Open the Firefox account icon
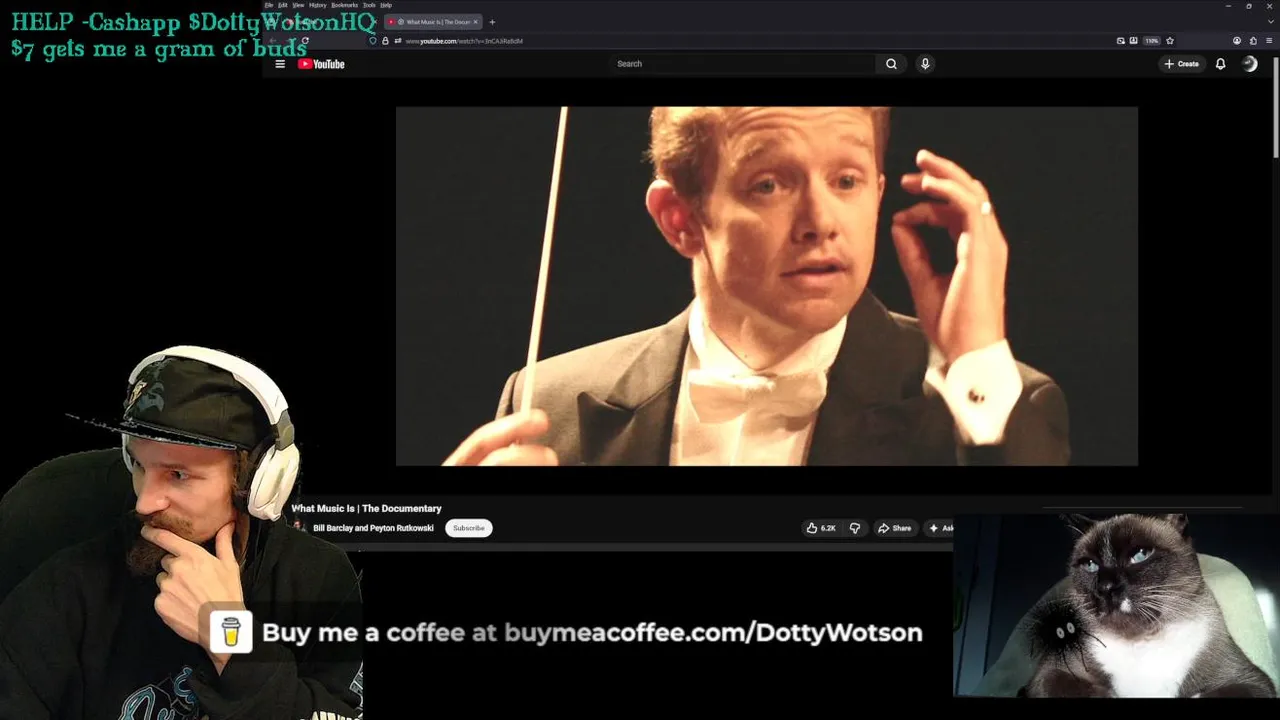 (1237, 41)
